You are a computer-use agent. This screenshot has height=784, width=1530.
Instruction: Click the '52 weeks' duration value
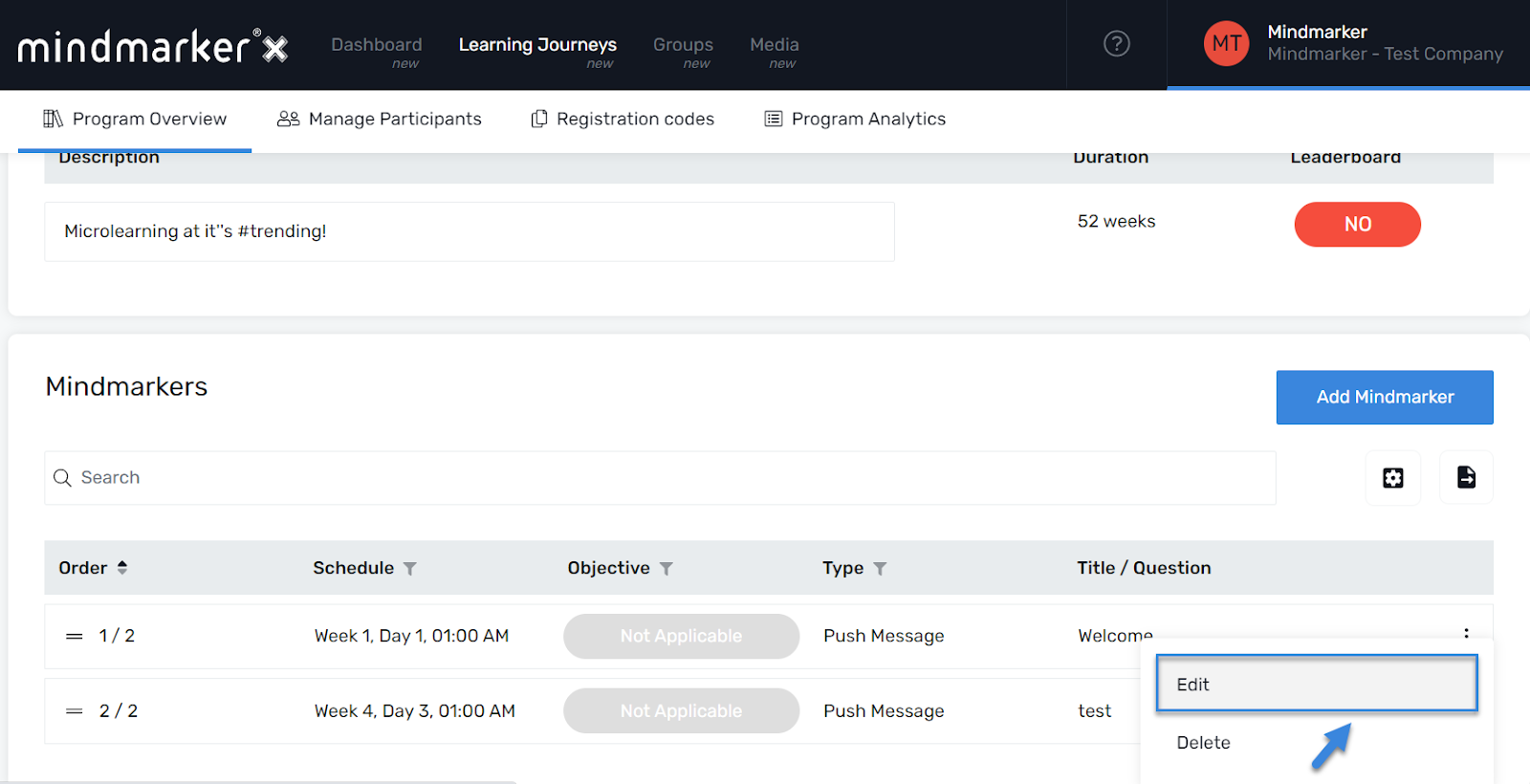[1116, 221]
